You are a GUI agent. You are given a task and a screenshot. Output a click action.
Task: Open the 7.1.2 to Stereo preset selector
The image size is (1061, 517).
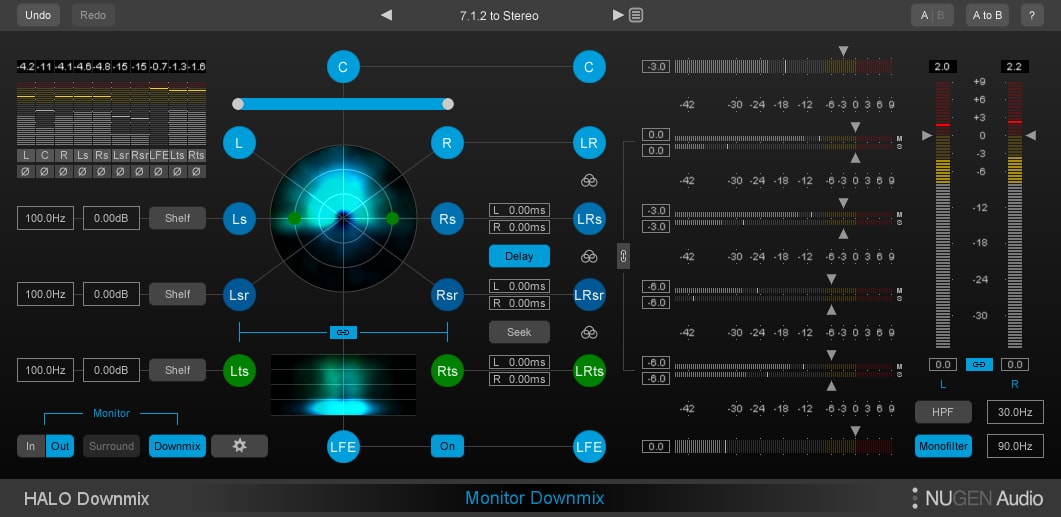[499, 16]
